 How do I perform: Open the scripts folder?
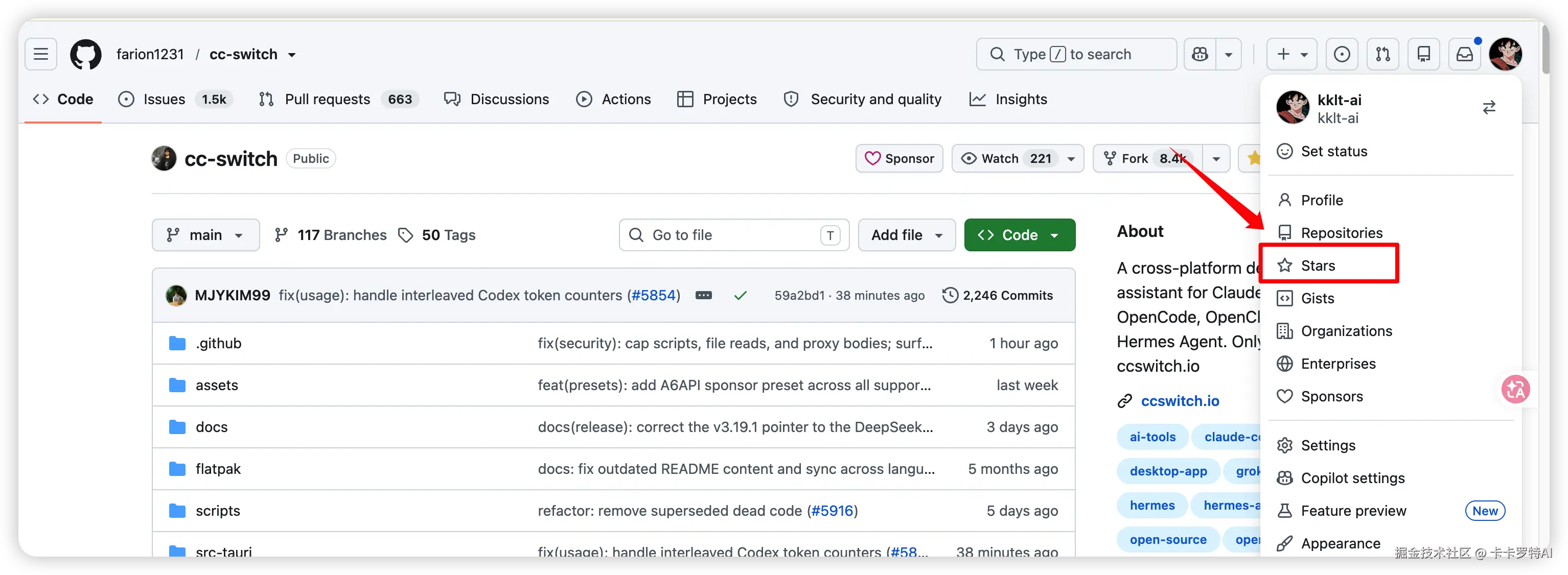217,511
